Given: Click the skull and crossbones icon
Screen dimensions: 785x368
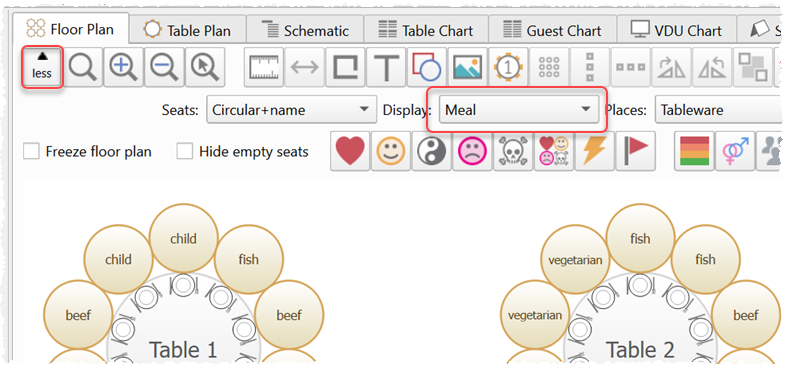Looking at the screenshot, I should click(x=513, y=151).
